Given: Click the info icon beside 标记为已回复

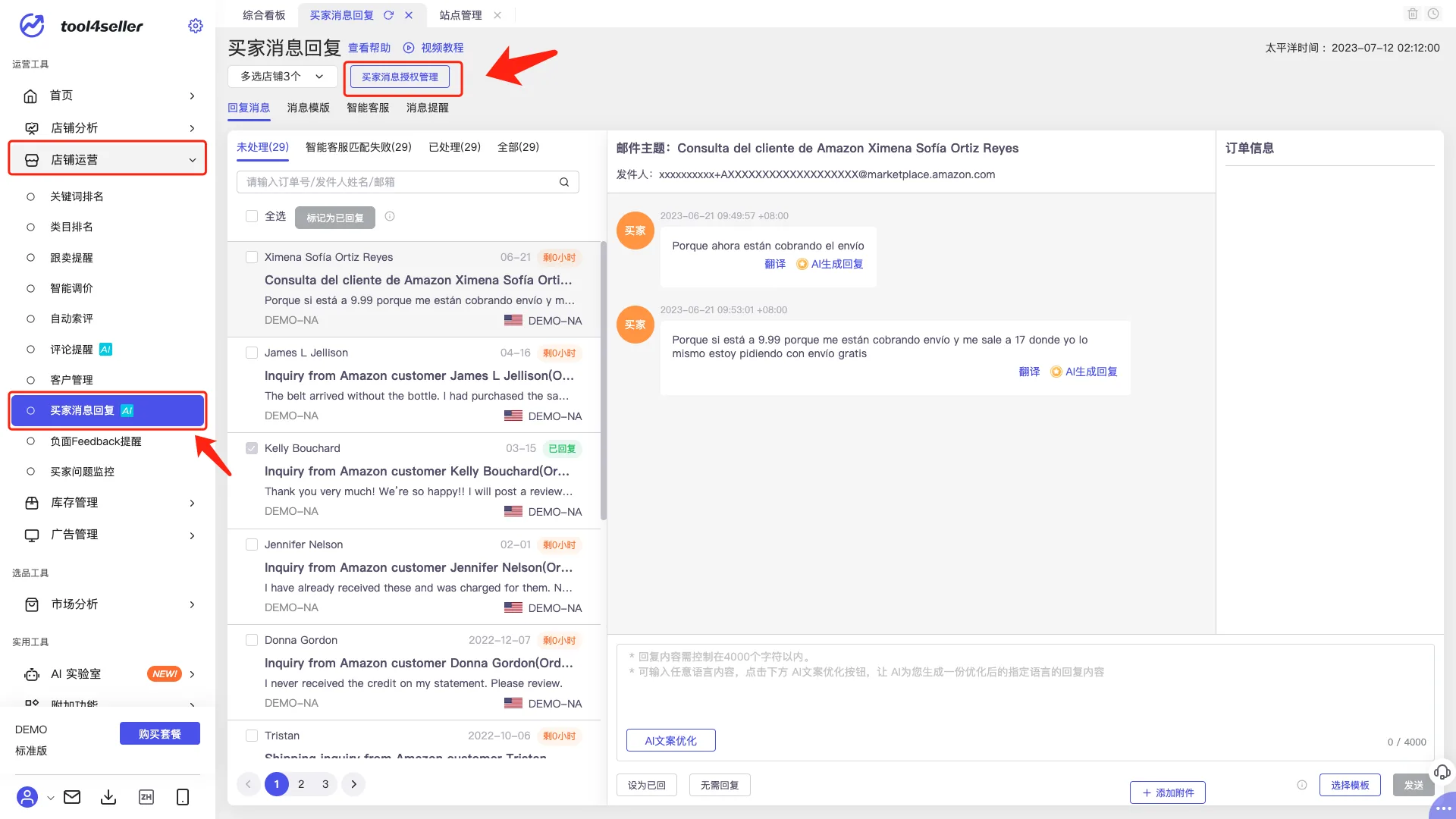Looking at the screenshot, I should (390, 217).
